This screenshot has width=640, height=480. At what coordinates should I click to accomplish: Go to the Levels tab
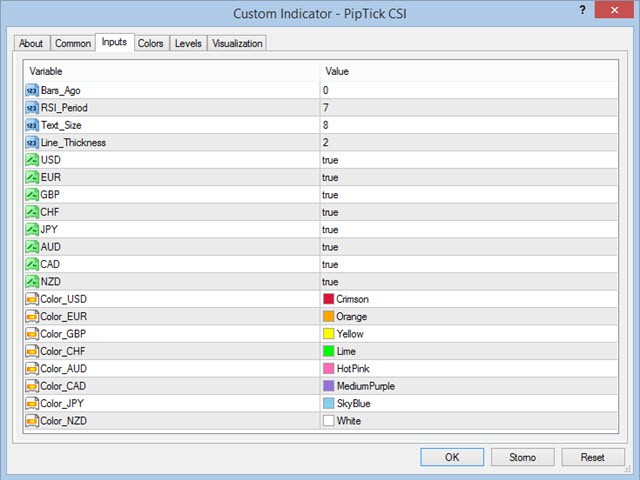tap(188, 43)
